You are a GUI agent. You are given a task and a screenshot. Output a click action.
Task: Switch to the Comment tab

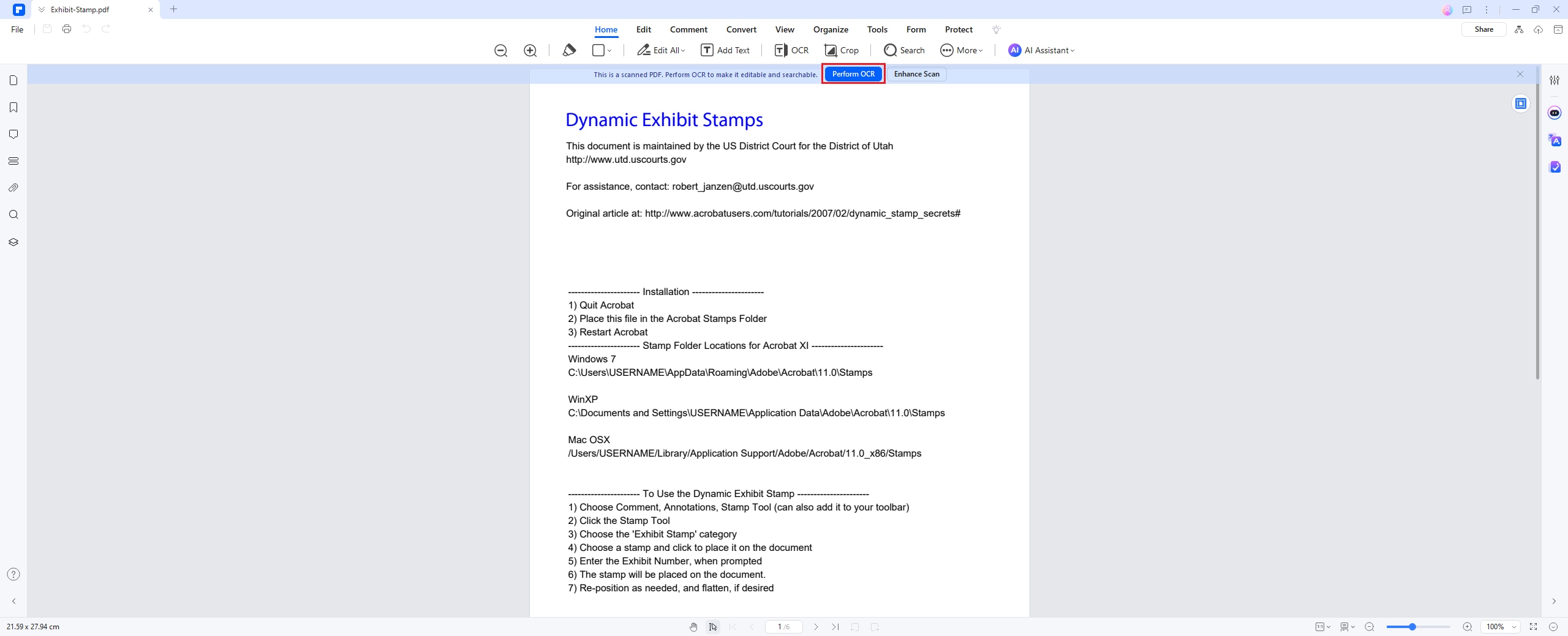688,29
